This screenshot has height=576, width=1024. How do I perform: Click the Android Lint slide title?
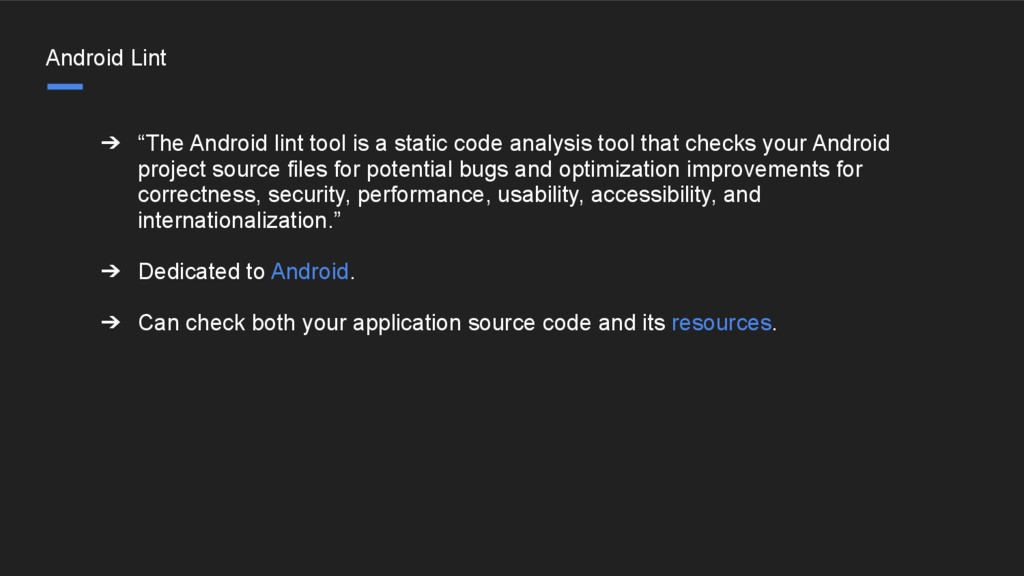(x=106, y=58)
